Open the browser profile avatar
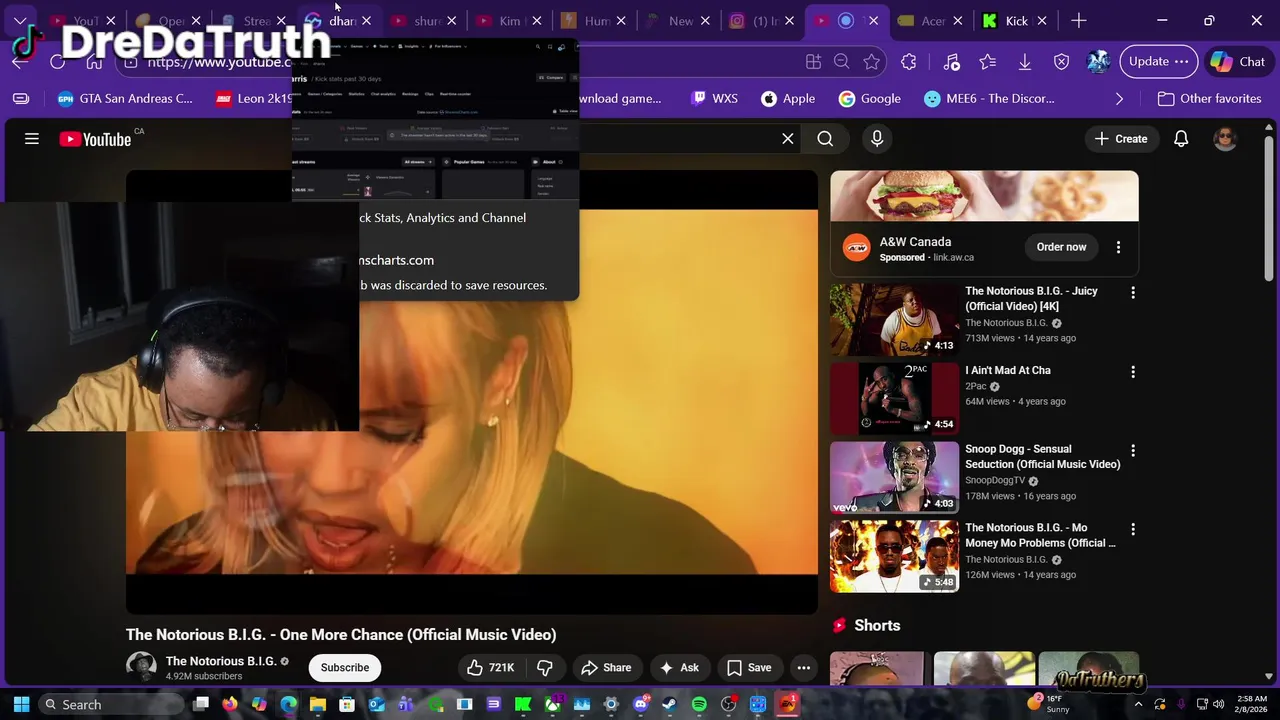Viewport: 1280px width, 720px height. pyautogui.click(x=1098, y=62)
